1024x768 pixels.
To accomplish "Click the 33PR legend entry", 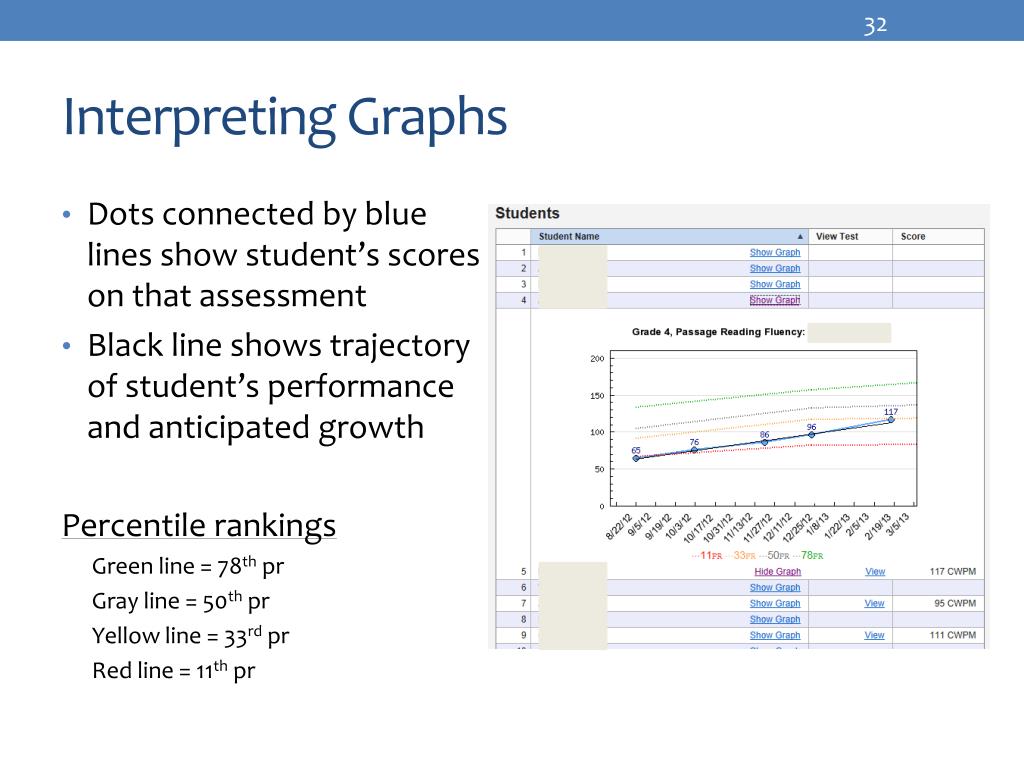I will 740,556.
